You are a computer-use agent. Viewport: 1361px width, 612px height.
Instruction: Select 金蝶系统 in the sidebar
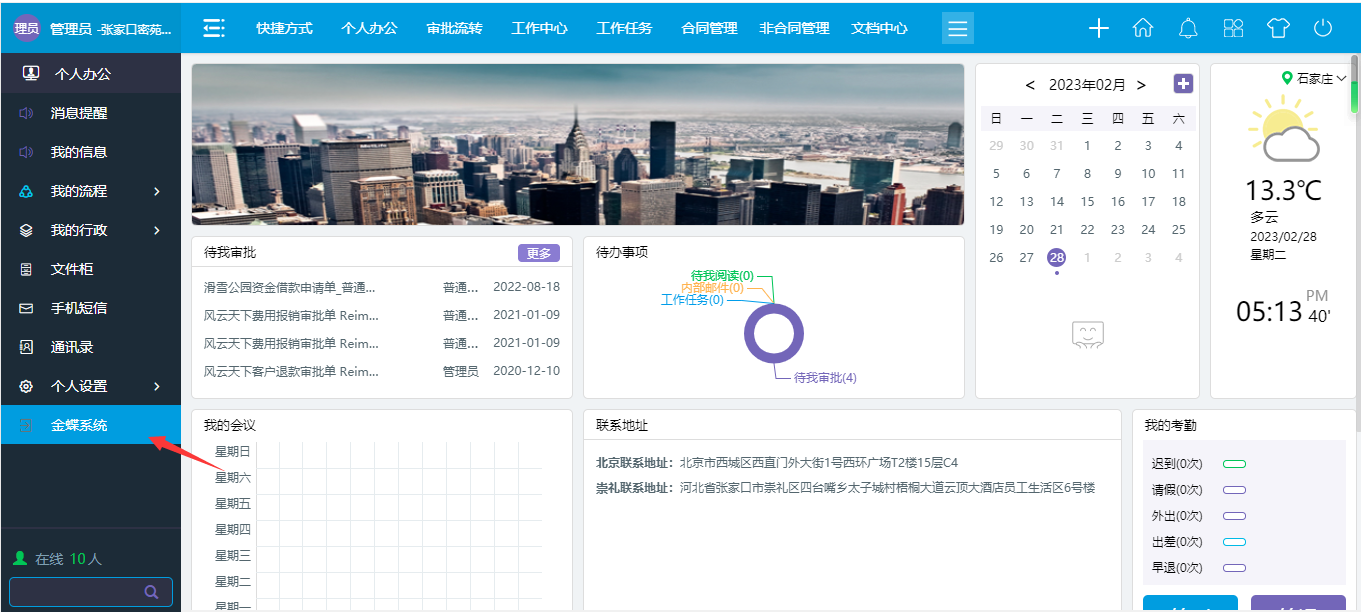[80, 425]
